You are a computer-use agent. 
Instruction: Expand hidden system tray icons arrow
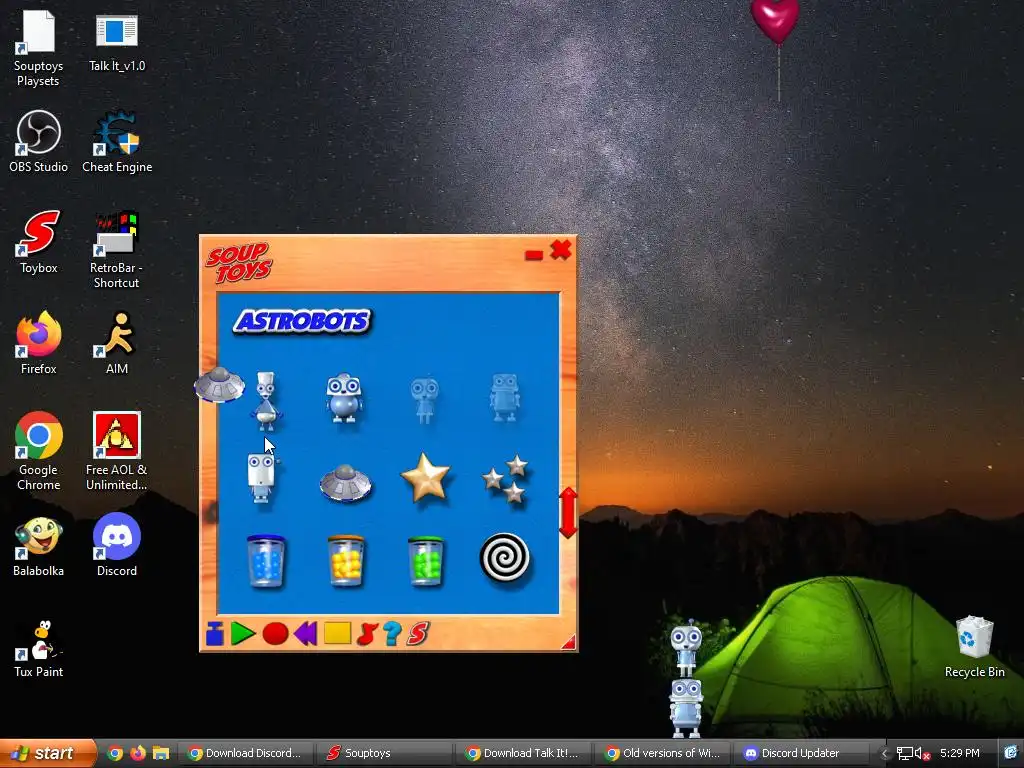(x=884, y=753)
